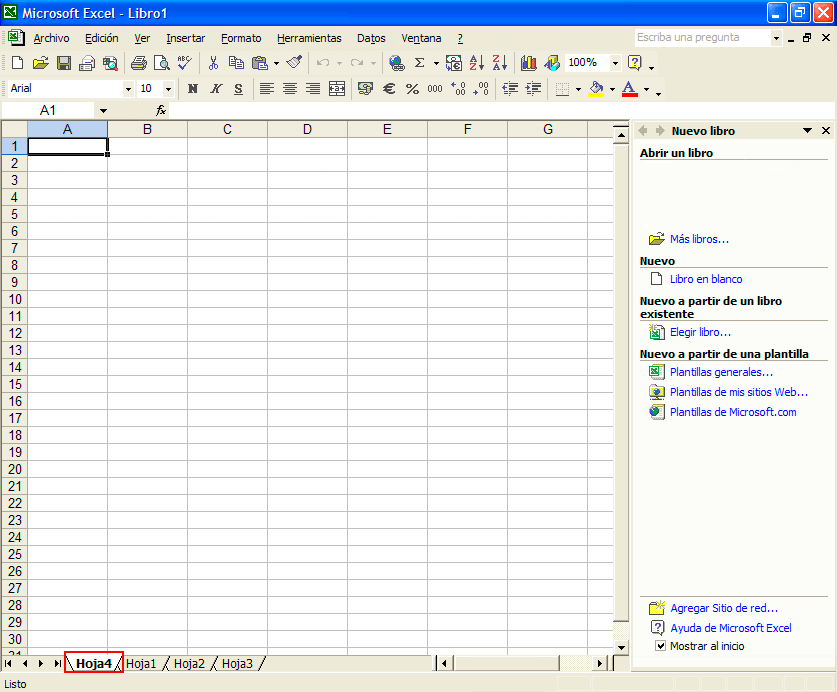Expand the help question box dropdown
Image resolution: width=837 pixels, height=692 pixels.
click(776, 38)
